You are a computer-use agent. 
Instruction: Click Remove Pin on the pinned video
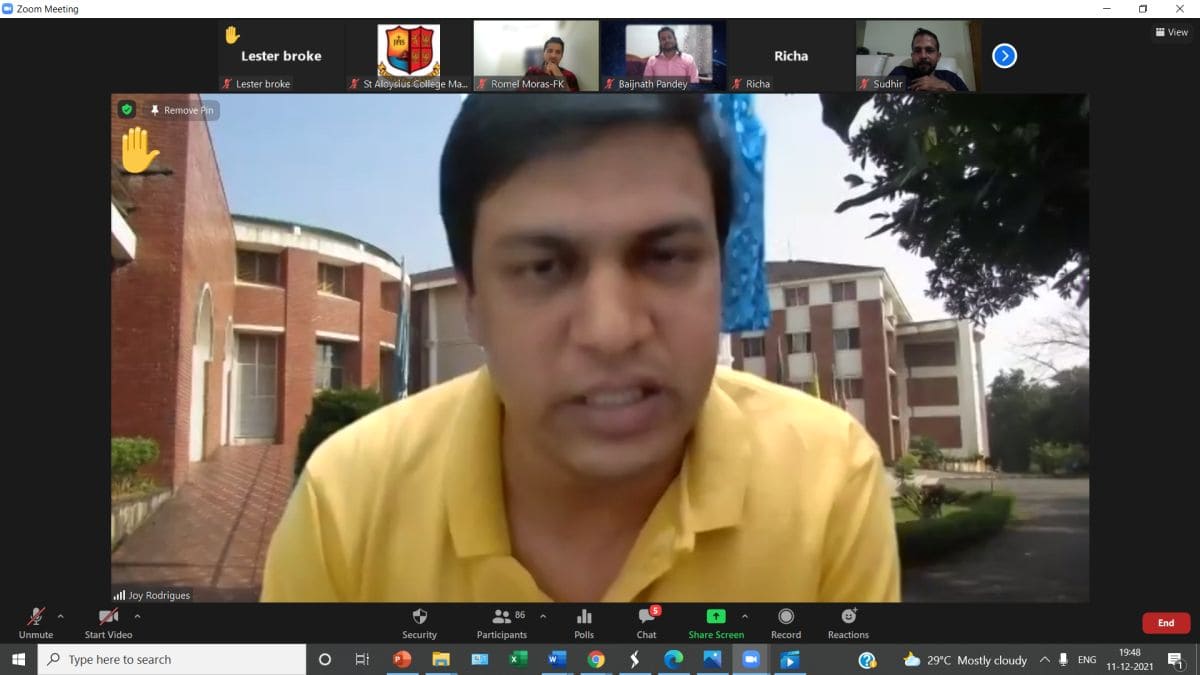point(181,110)
